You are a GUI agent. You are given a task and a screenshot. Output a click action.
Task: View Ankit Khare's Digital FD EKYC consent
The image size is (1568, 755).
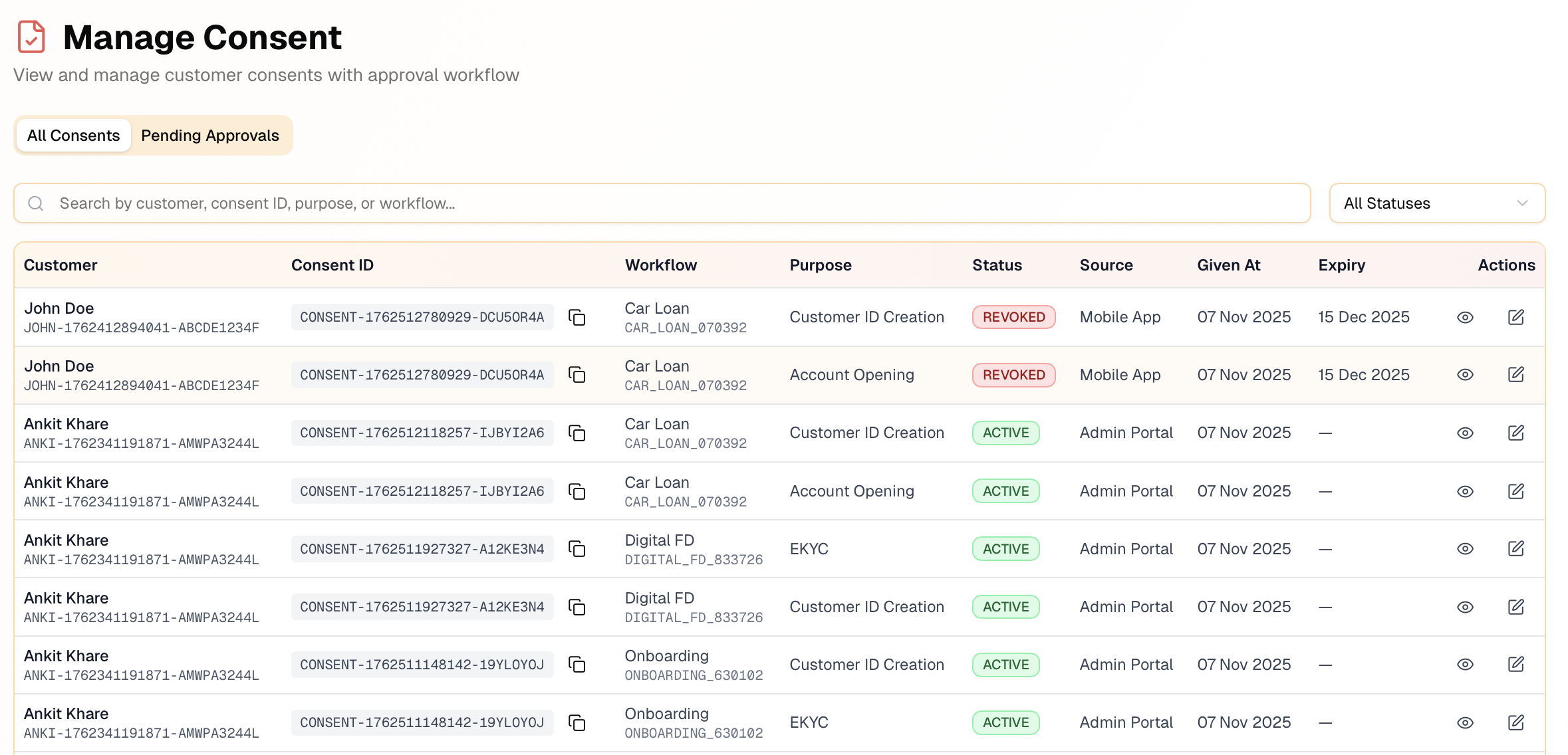1465,548
